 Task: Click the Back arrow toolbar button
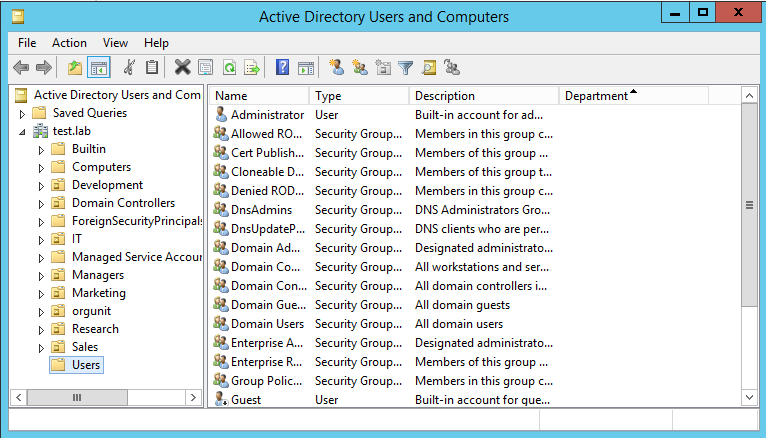coord(21,67)
